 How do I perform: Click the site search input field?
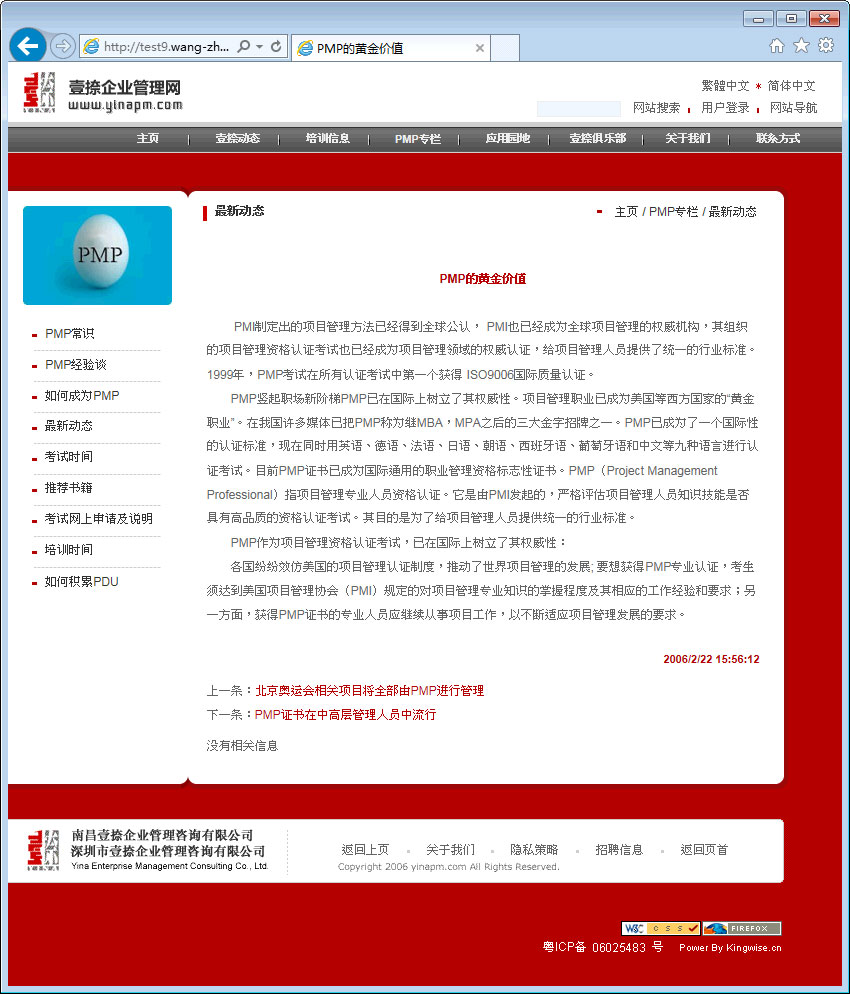pos(578,109)
